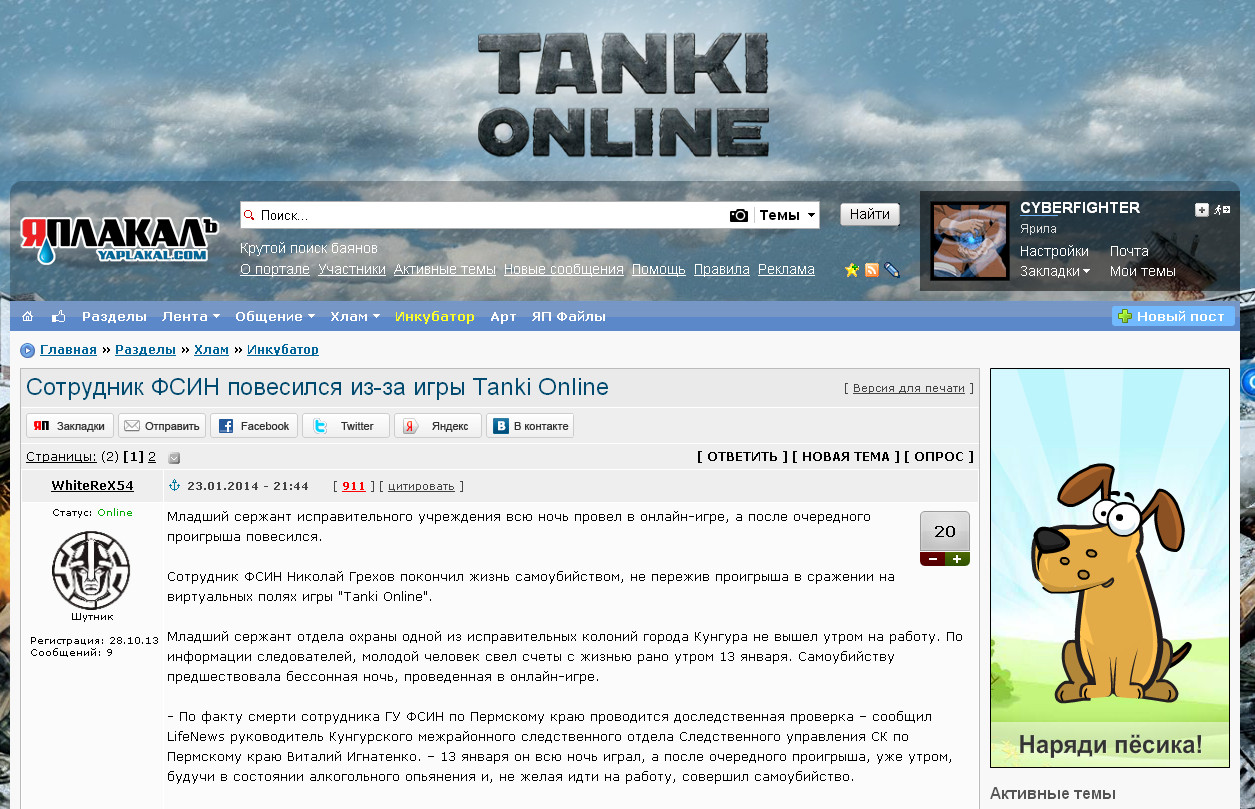Share the topic via Яндекс

[x=438, y=426]
